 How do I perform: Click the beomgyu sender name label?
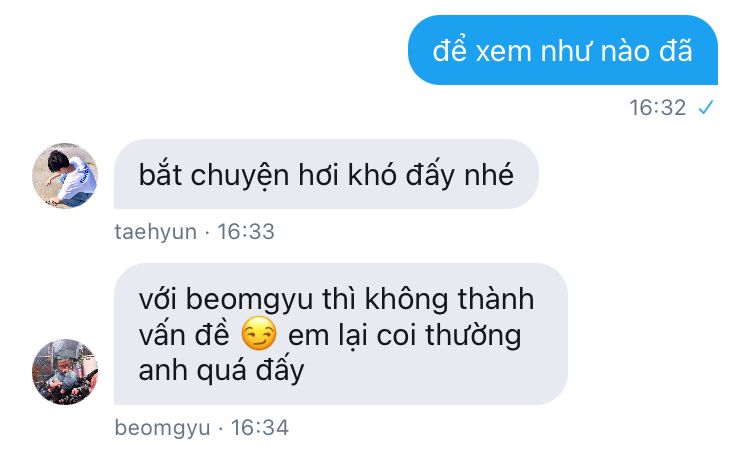(162, 428)
